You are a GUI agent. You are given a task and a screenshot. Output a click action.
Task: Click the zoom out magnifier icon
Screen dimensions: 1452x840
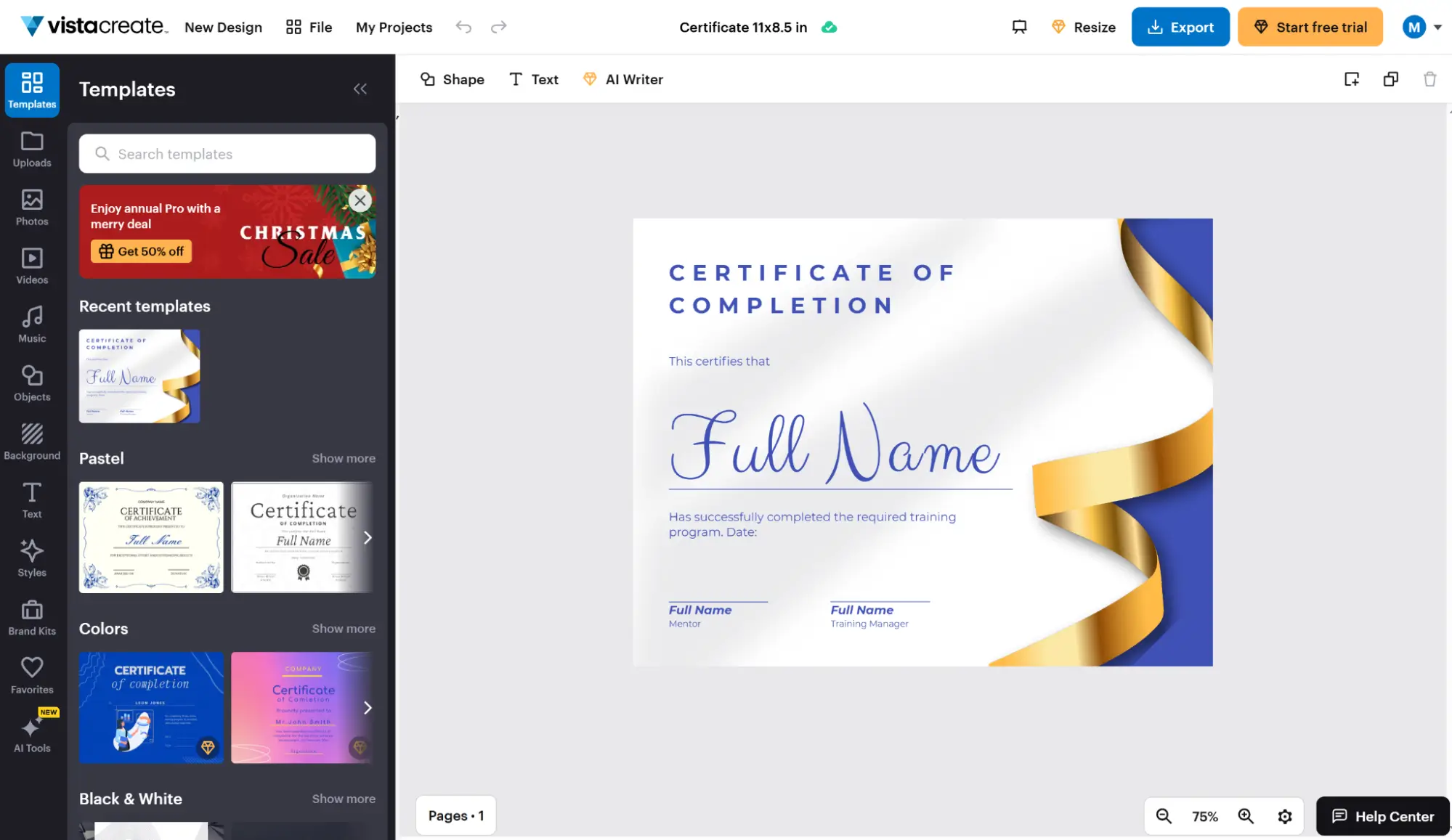(1164, 816)
